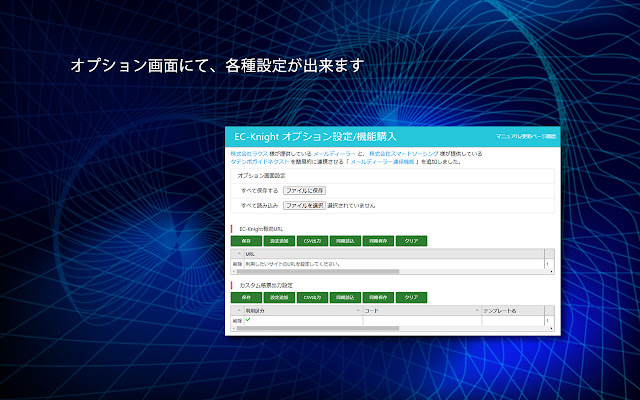Click the URL cell to enter a site URL
Screen dimensions: 640x400
click(x=394, y=264)
